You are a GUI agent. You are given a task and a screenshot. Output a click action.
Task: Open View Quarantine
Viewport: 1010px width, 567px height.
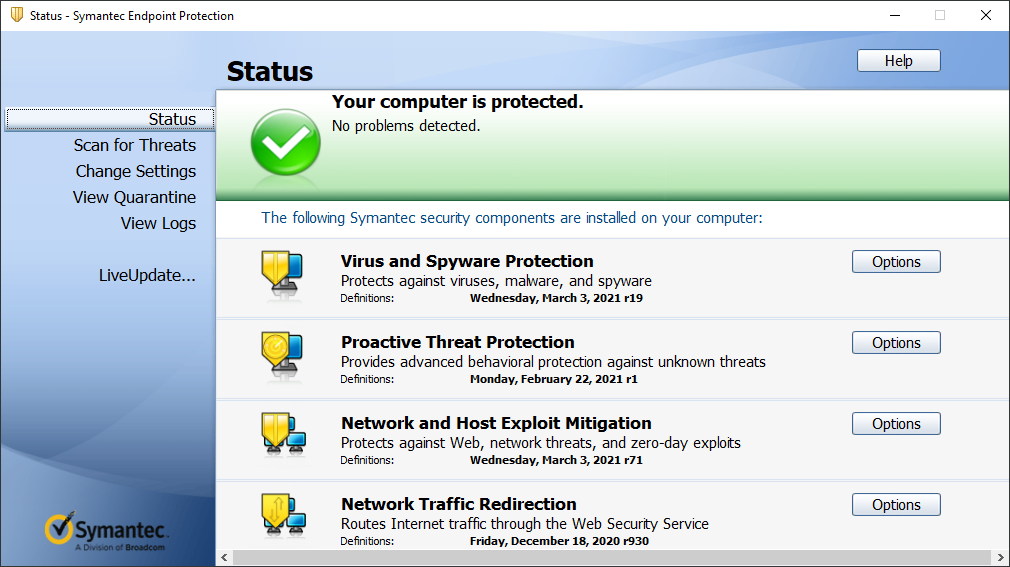click(x=134, y=197)
